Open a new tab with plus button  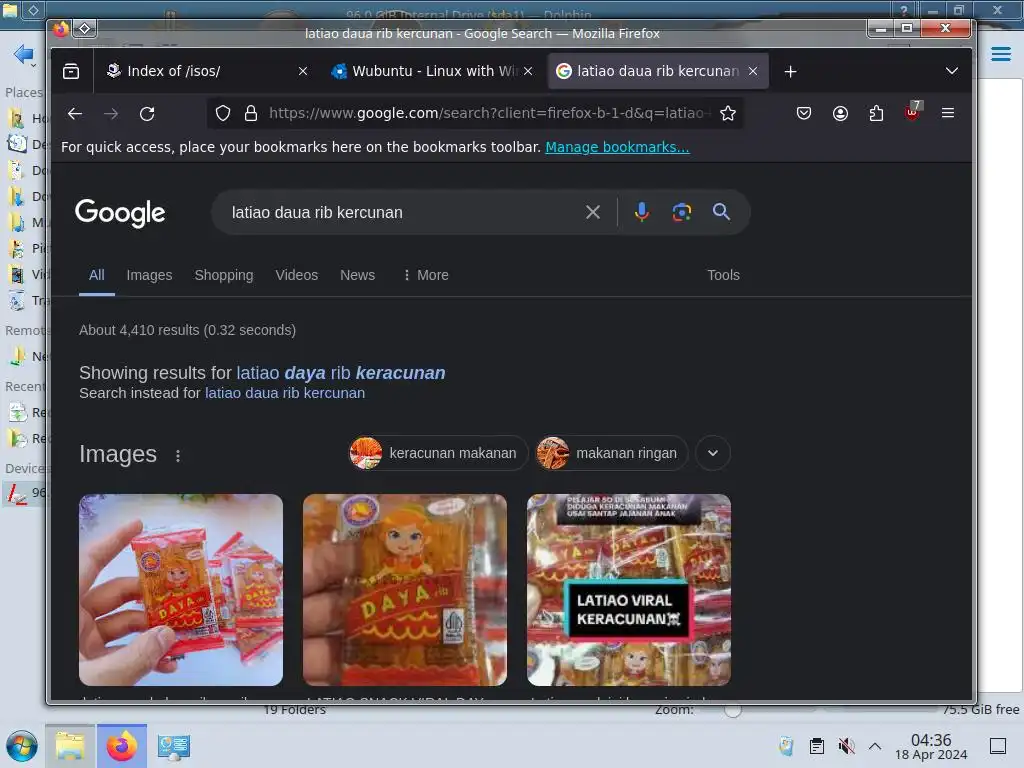click(790, 71)
